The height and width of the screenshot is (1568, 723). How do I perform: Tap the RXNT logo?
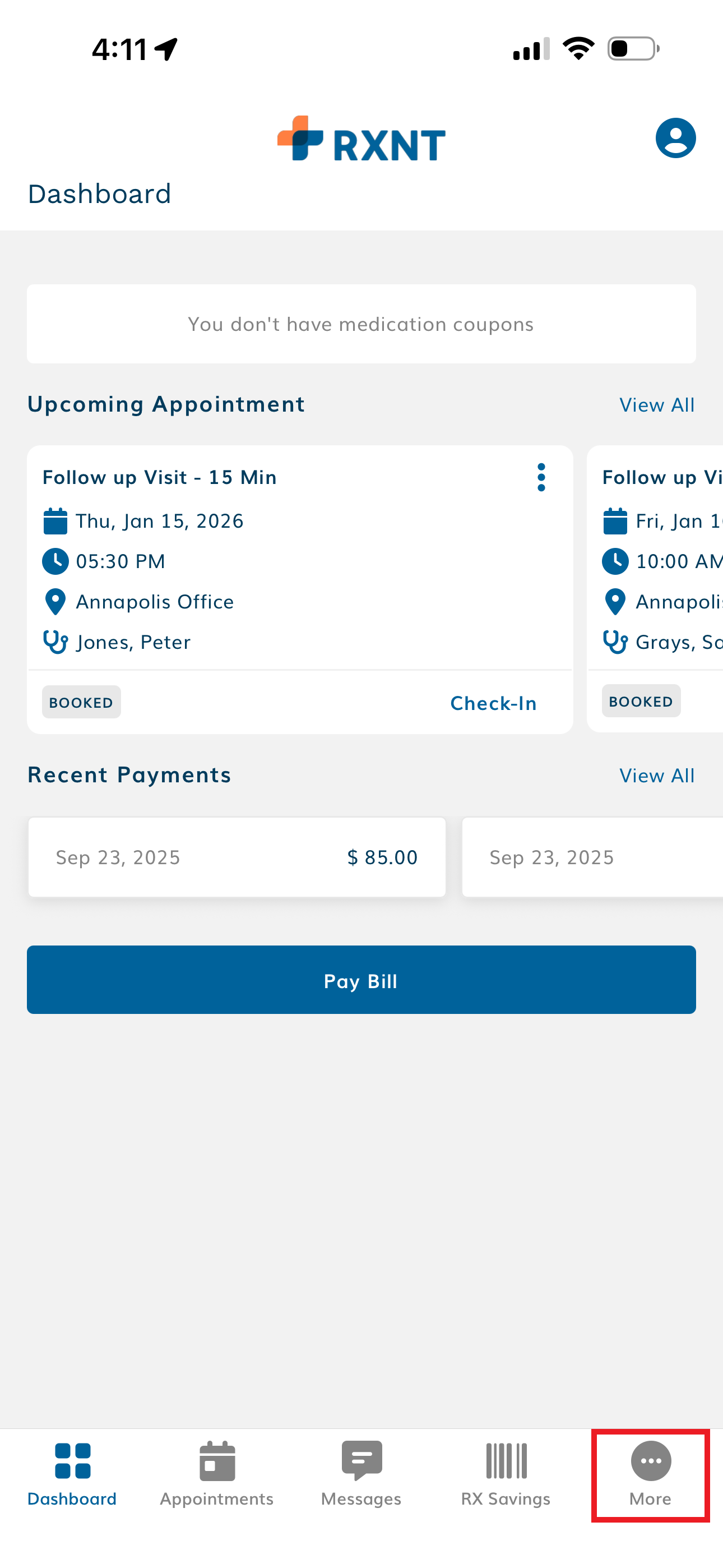pyautogui.click(x=361, y=140)
